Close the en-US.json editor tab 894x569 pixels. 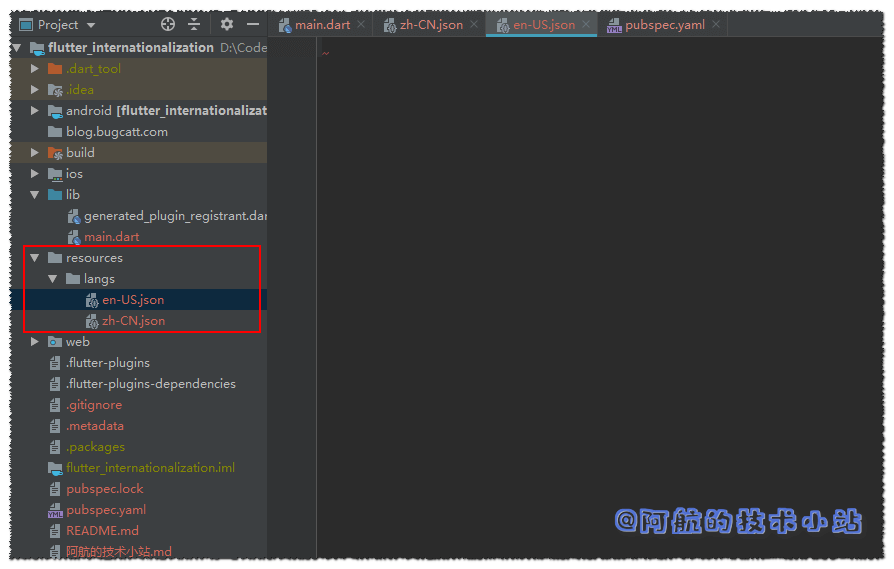tap(587, 25)
